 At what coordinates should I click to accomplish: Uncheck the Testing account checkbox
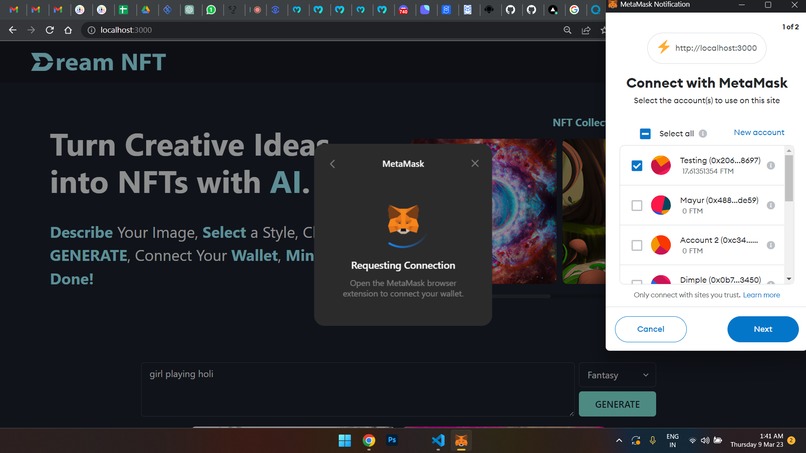637,166
